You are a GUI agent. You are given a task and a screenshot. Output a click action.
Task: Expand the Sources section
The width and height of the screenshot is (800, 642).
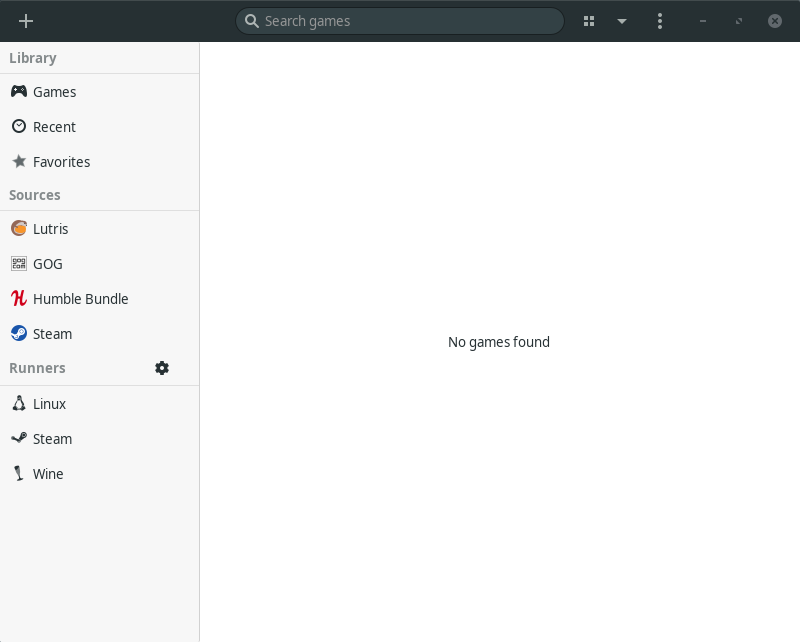[35, 194]
